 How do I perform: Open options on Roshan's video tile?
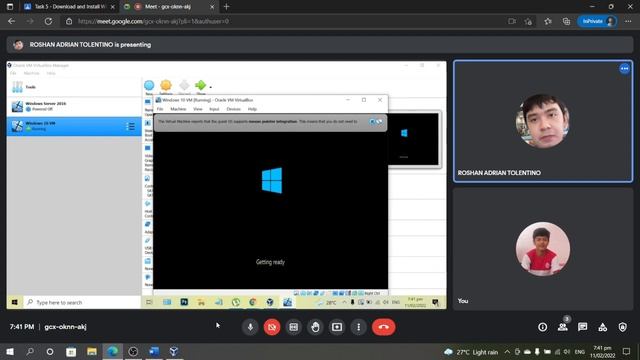(x=624, y=69)
